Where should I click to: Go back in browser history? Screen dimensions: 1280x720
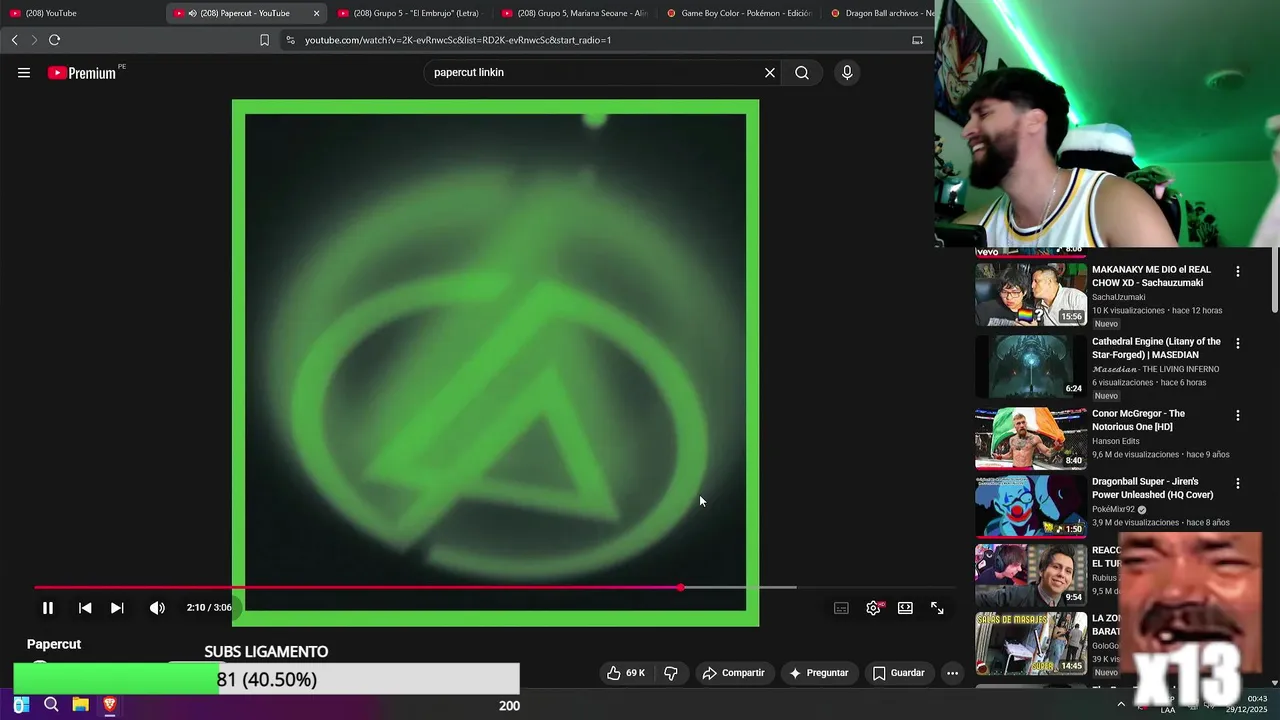(14, 40)
